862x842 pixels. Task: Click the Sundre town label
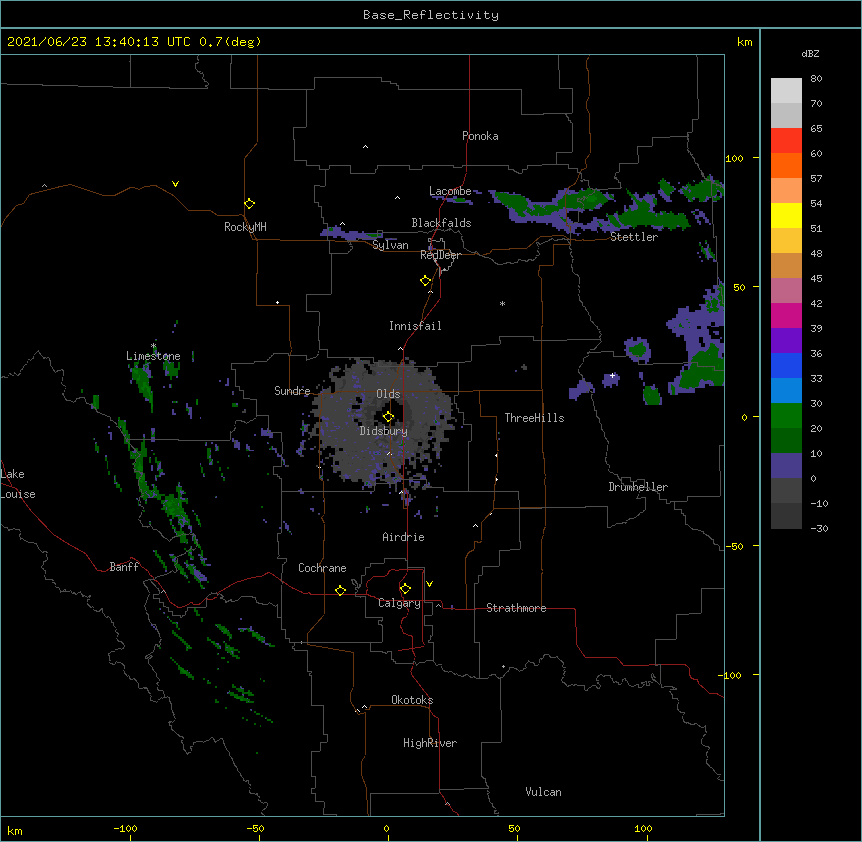click(292, 391)
